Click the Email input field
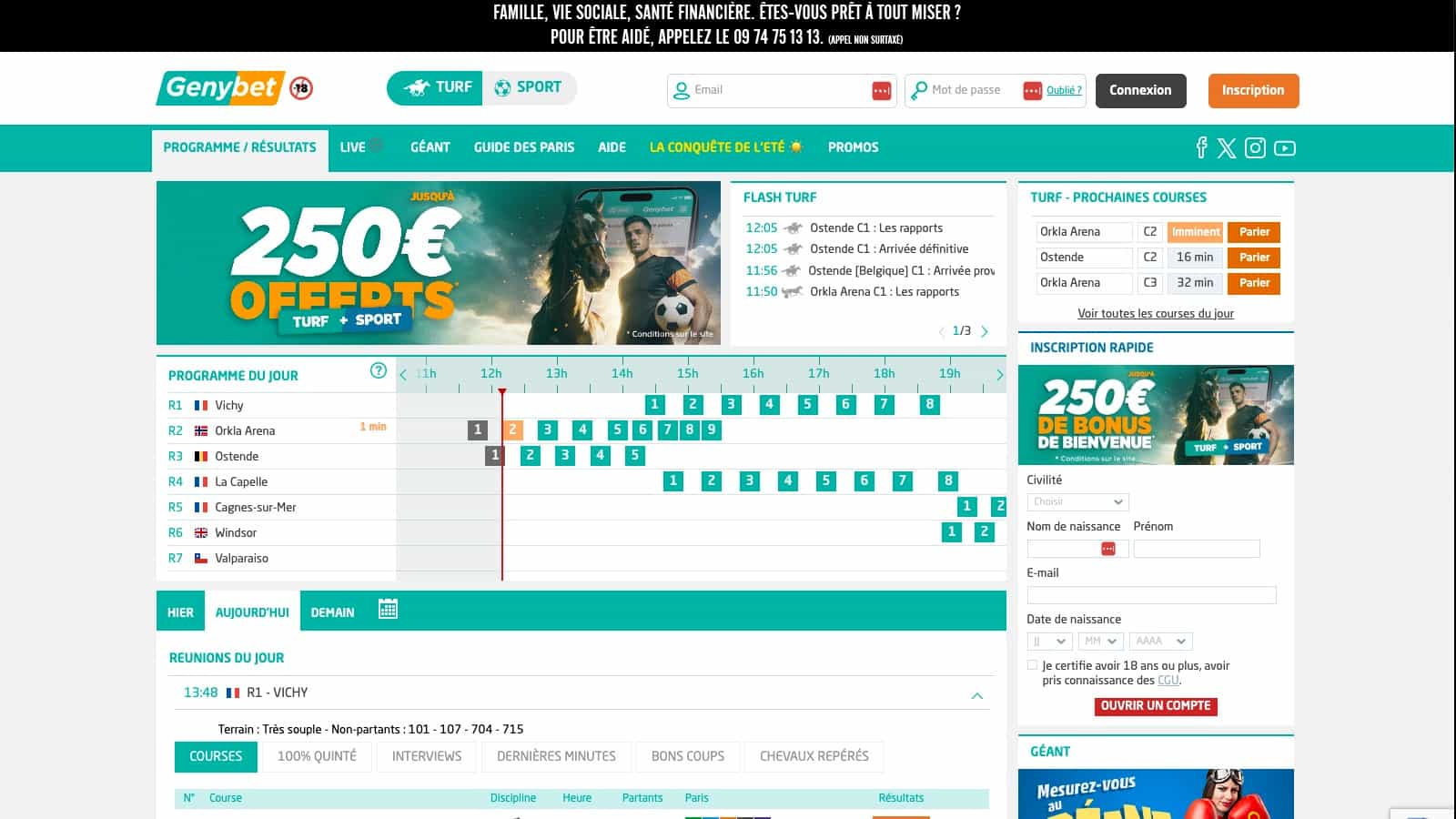The width and height of the screenshot is (1456, 819). pyautogui.click(x=782, y=90)
